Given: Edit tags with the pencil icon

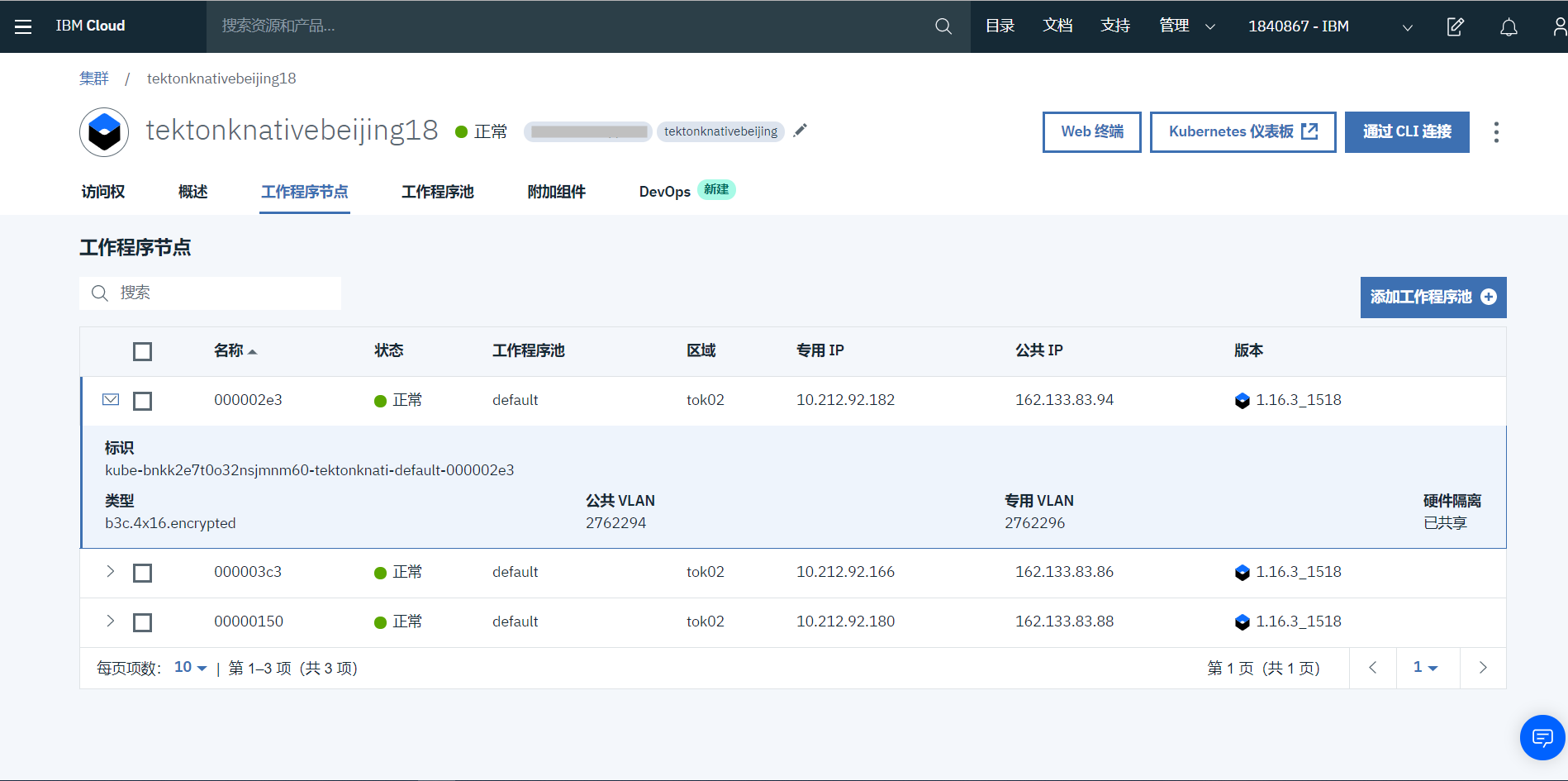Looking at the screenshot, I should pos(800,131).
